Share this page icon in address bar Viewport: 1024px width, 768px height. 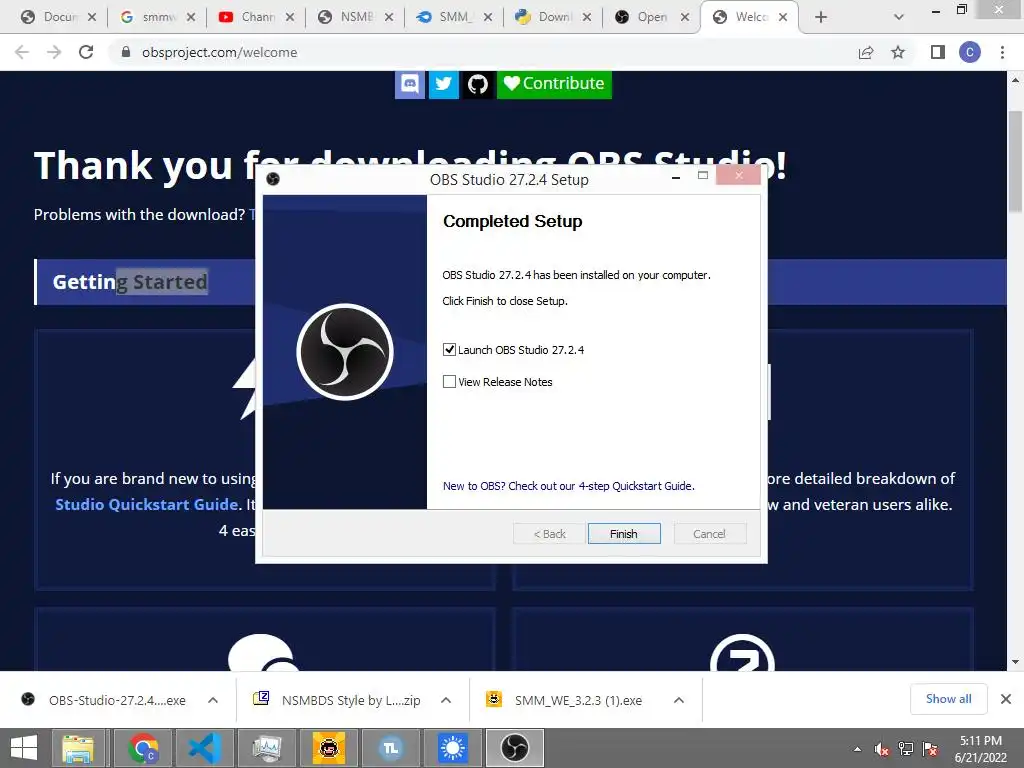click(x=866, y=52)
